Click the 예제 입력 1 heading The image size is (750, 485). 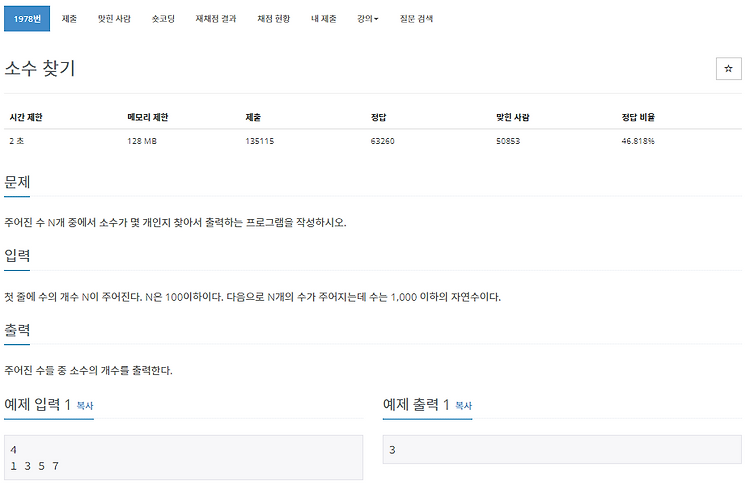click(37, 405)
